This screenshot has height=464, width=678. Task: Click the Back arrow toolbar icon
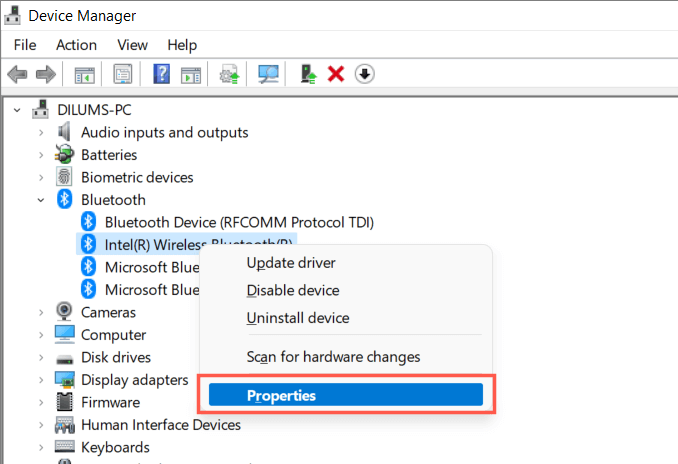click(17, 74)
